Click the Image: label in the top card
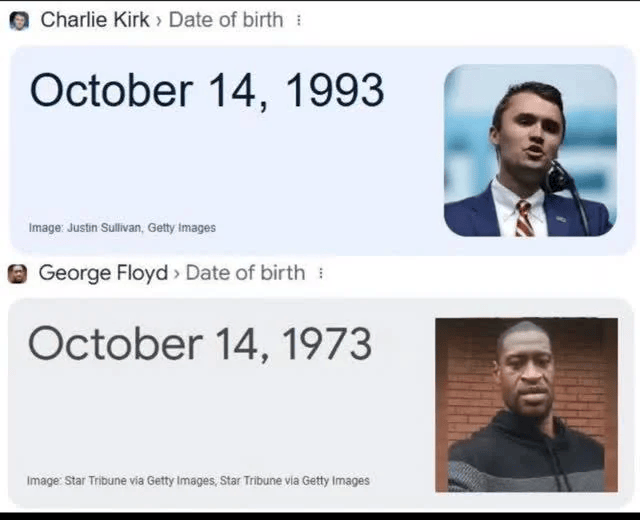The image size is (640, 520). point(44,227)
